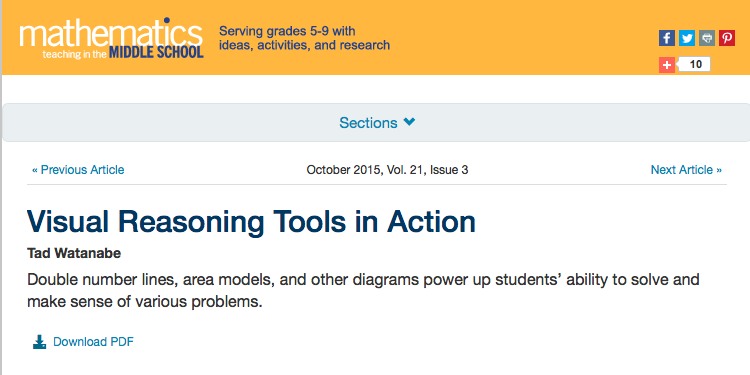
Task: Select the author name Tad Watanabe
Action: [x=74, y=254]
